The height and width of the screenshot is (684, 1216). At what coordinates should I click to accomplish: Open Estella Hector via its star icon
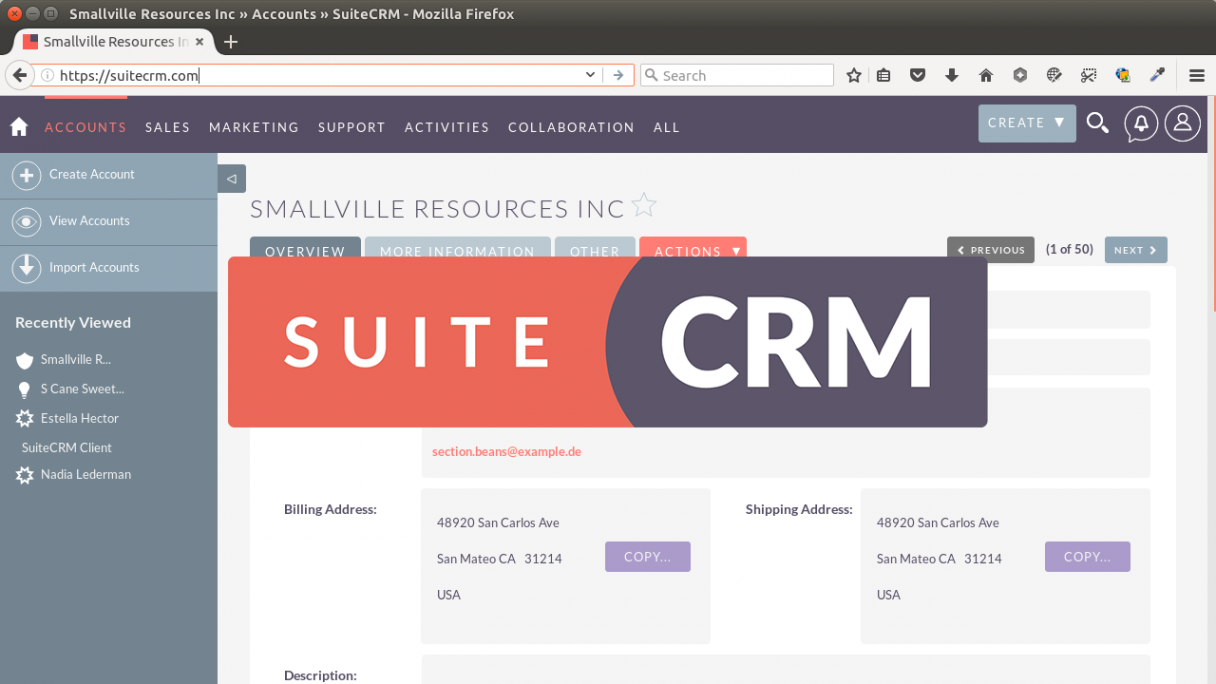point(27,418)
